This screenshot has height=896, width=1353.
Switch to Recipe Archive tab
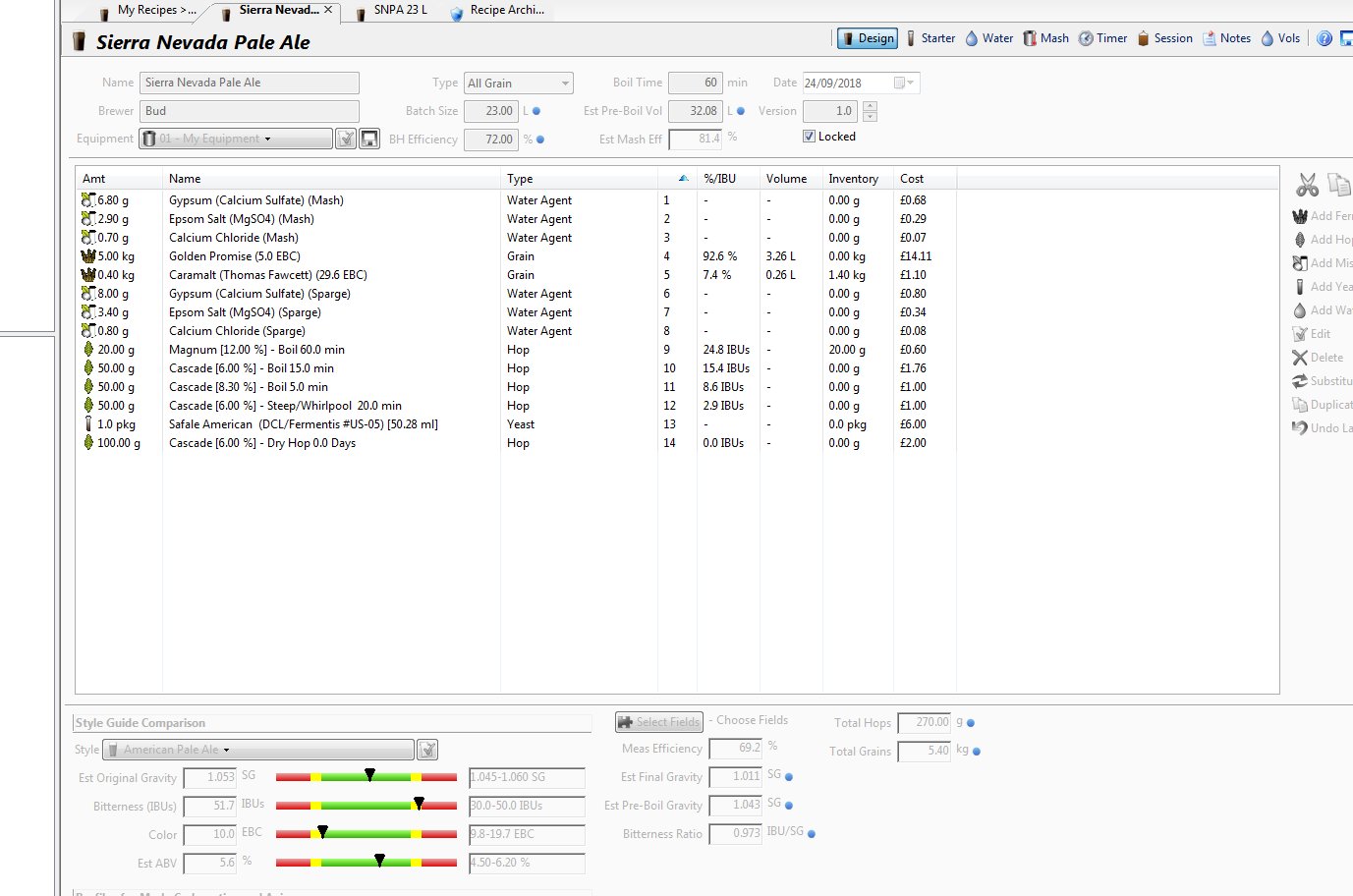tap(497, 11)
